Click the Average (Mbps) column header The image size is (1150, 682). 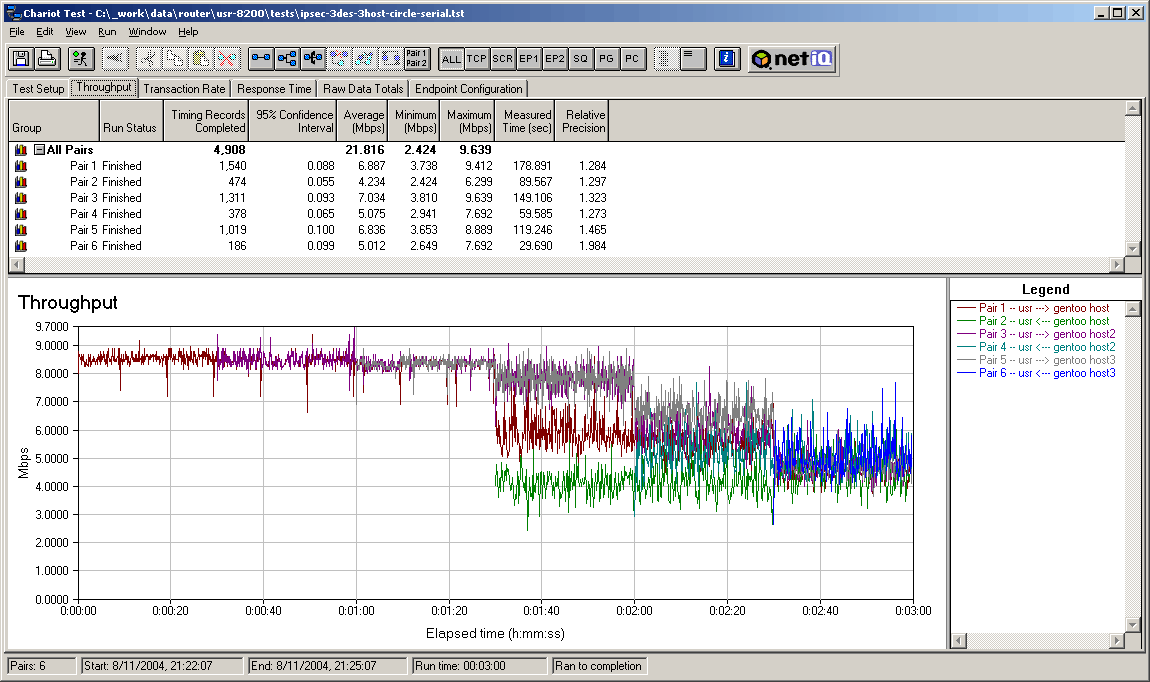363,121
